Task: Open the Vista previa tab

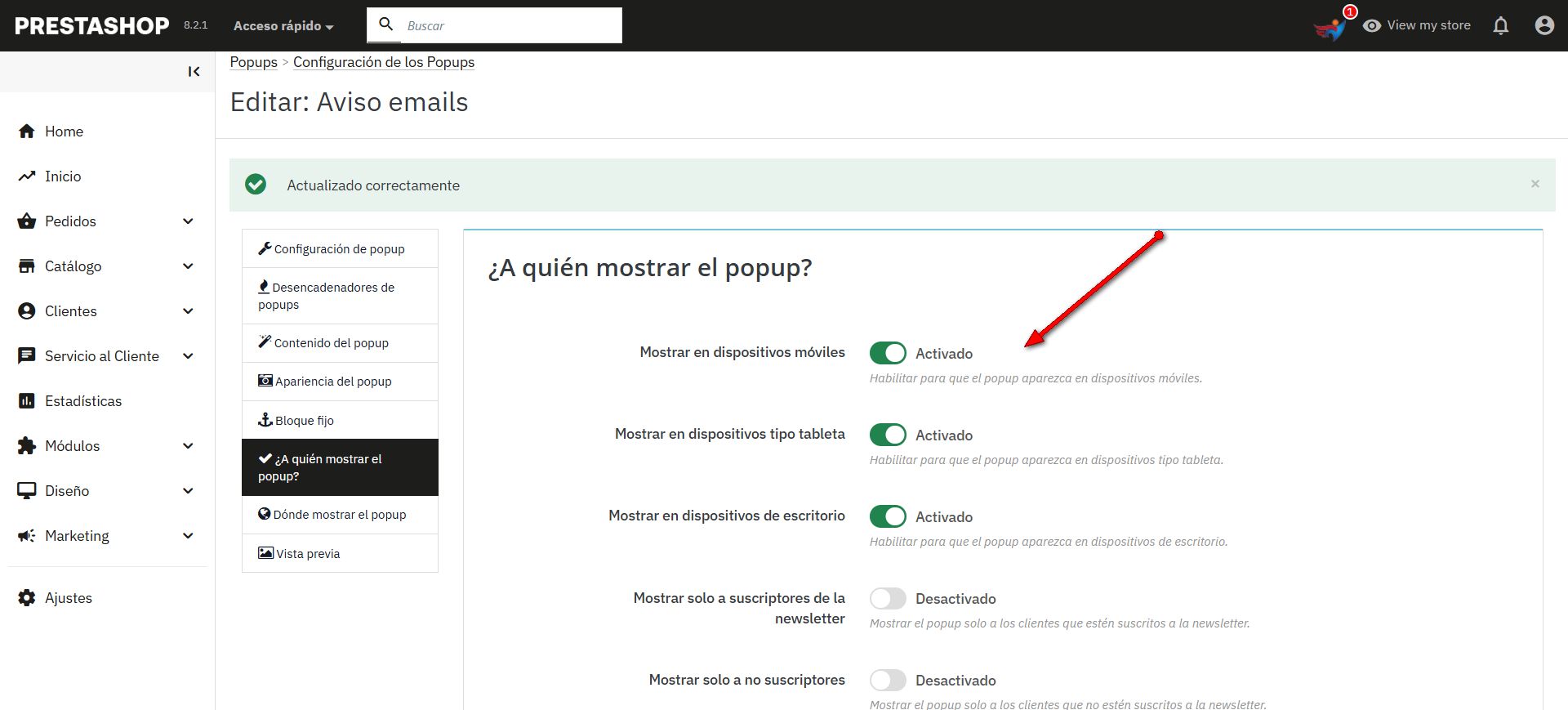Action: tap(340, 553)
